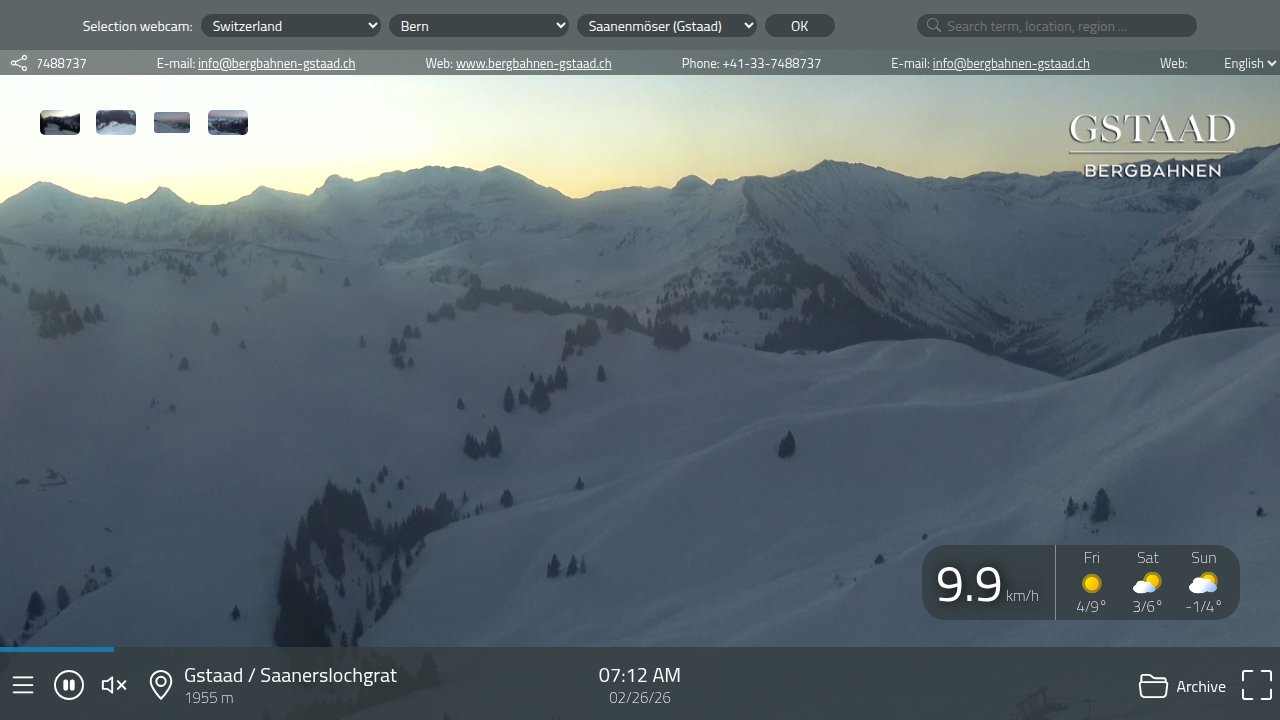Select the third webcam thumbnail
Screen dimensions: 1280x720
172,122
